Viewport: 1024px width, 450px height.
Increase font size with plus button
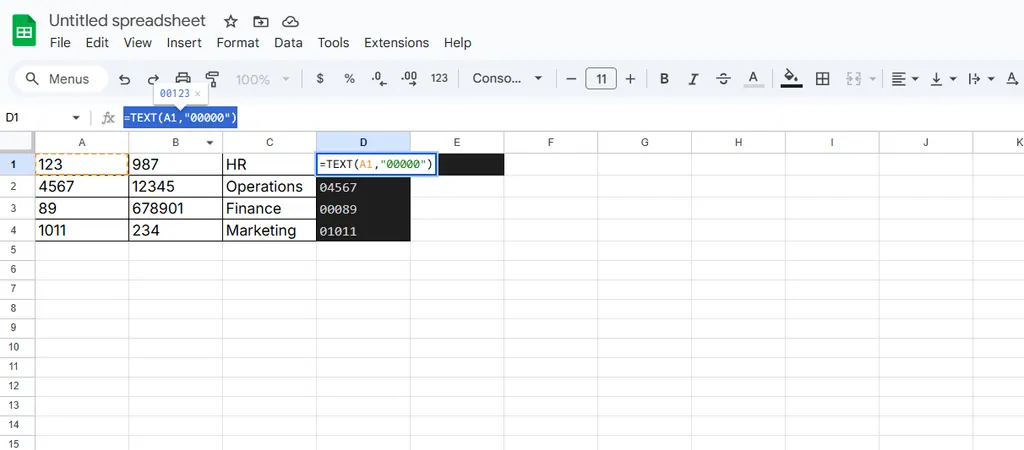point(630,79)
